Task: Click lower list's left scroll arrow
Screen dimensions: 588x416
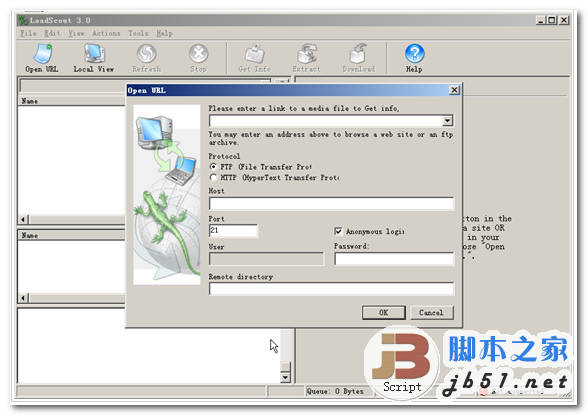Action: pos(23,298)
